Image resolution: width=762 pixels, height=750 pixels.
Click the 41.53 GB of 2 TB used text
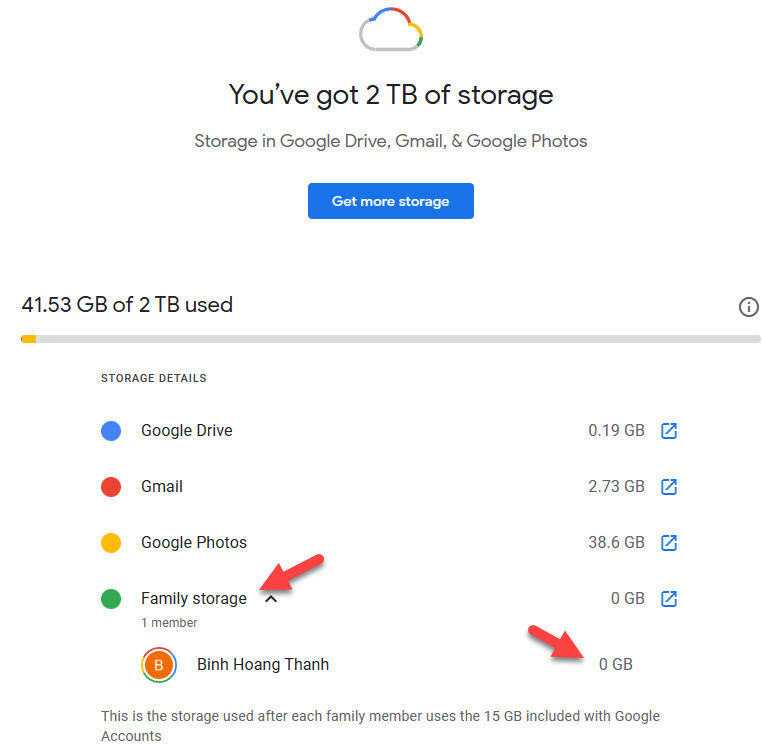[x=127, y=305]
